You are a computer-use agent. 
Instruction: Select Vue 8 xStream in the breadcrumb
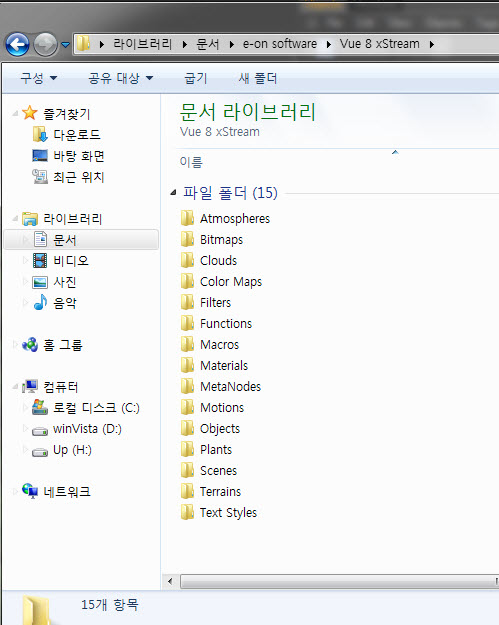point(379,44)
